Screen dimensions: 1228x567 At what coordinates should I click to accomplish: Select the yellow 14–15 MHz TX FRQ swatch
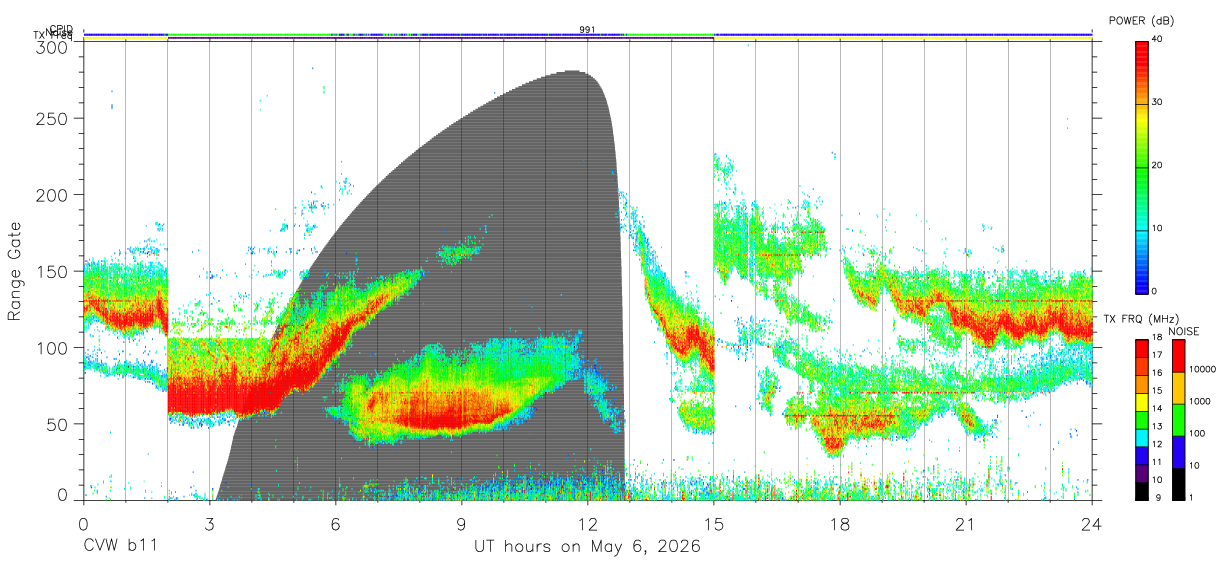point(1142,400)
